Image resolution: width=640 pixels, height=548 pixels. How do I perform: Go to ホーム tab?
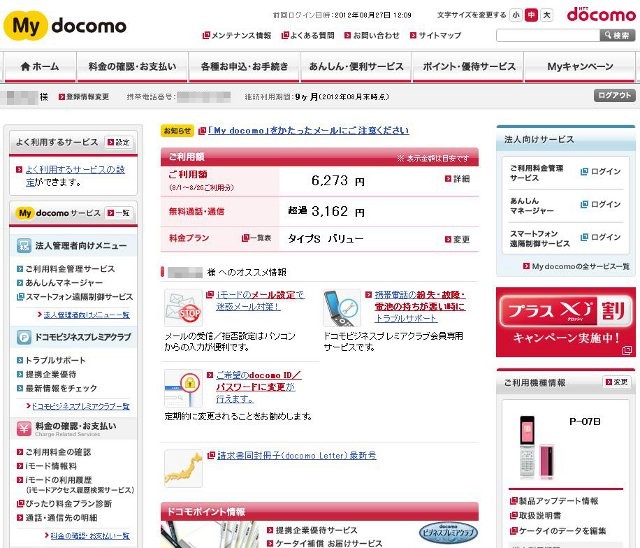click(40, 67)
